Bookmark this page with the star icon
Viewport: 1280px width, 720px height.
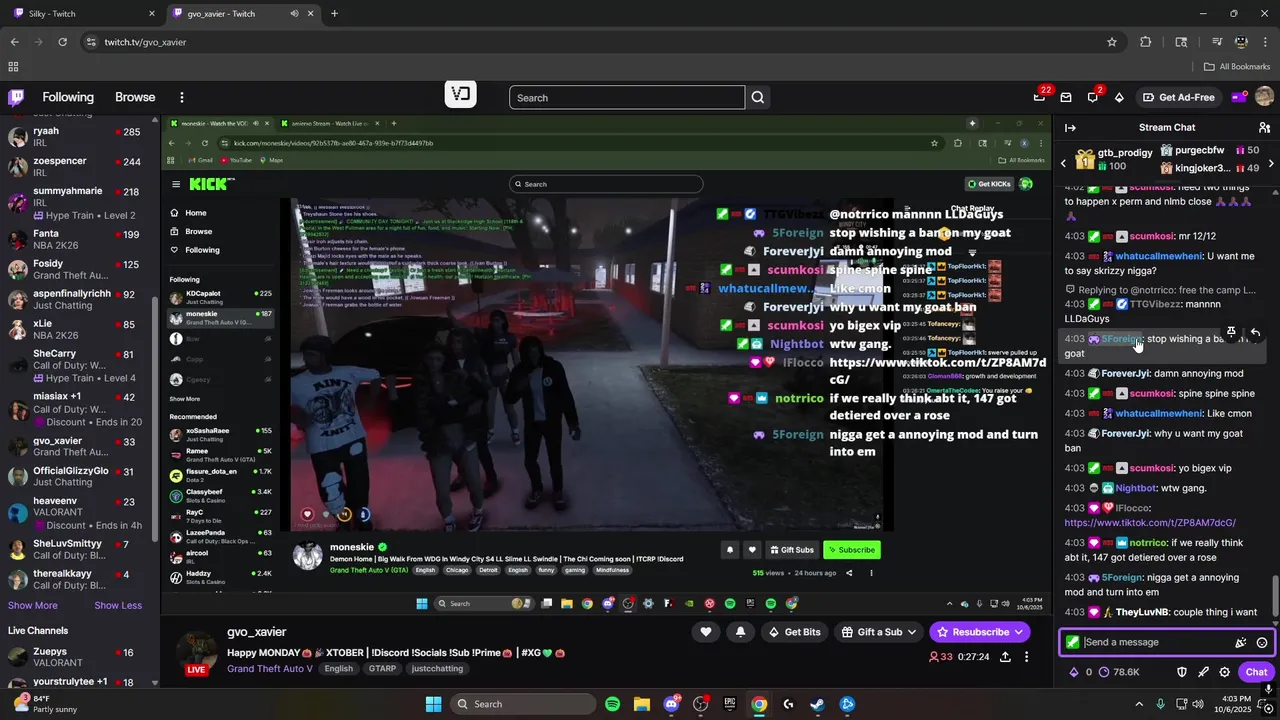1111,42
